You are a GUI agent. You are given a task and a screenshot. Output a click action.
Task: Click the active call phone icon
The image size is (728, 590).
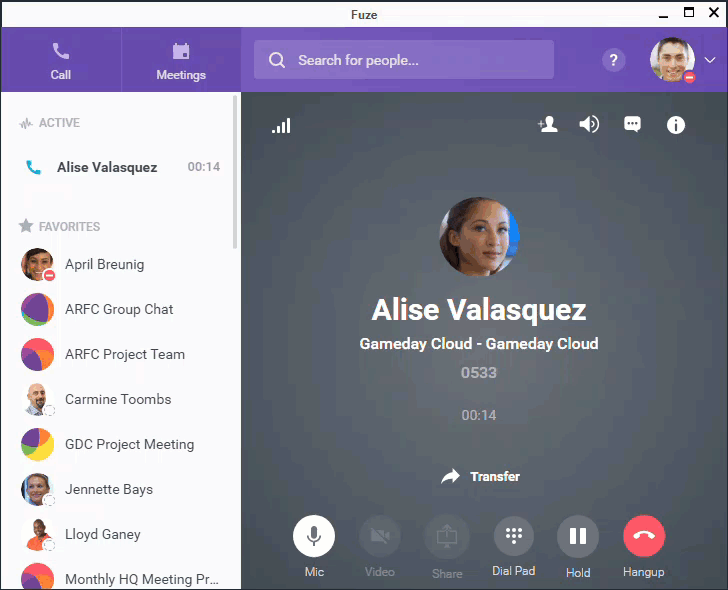33,167
